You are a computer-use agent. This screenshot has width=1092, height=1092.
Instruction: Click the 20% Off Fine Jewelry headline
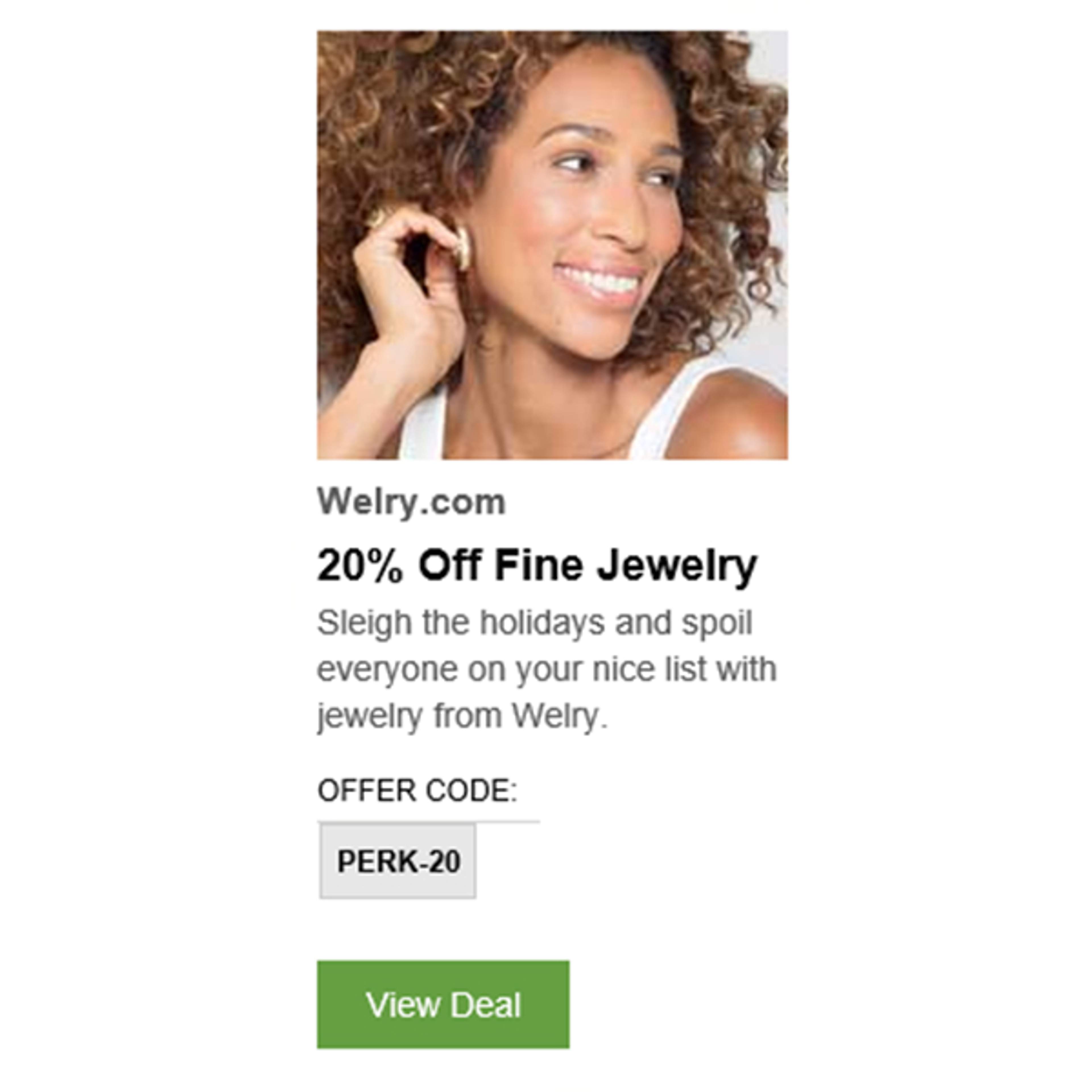[x=536, y=565]
